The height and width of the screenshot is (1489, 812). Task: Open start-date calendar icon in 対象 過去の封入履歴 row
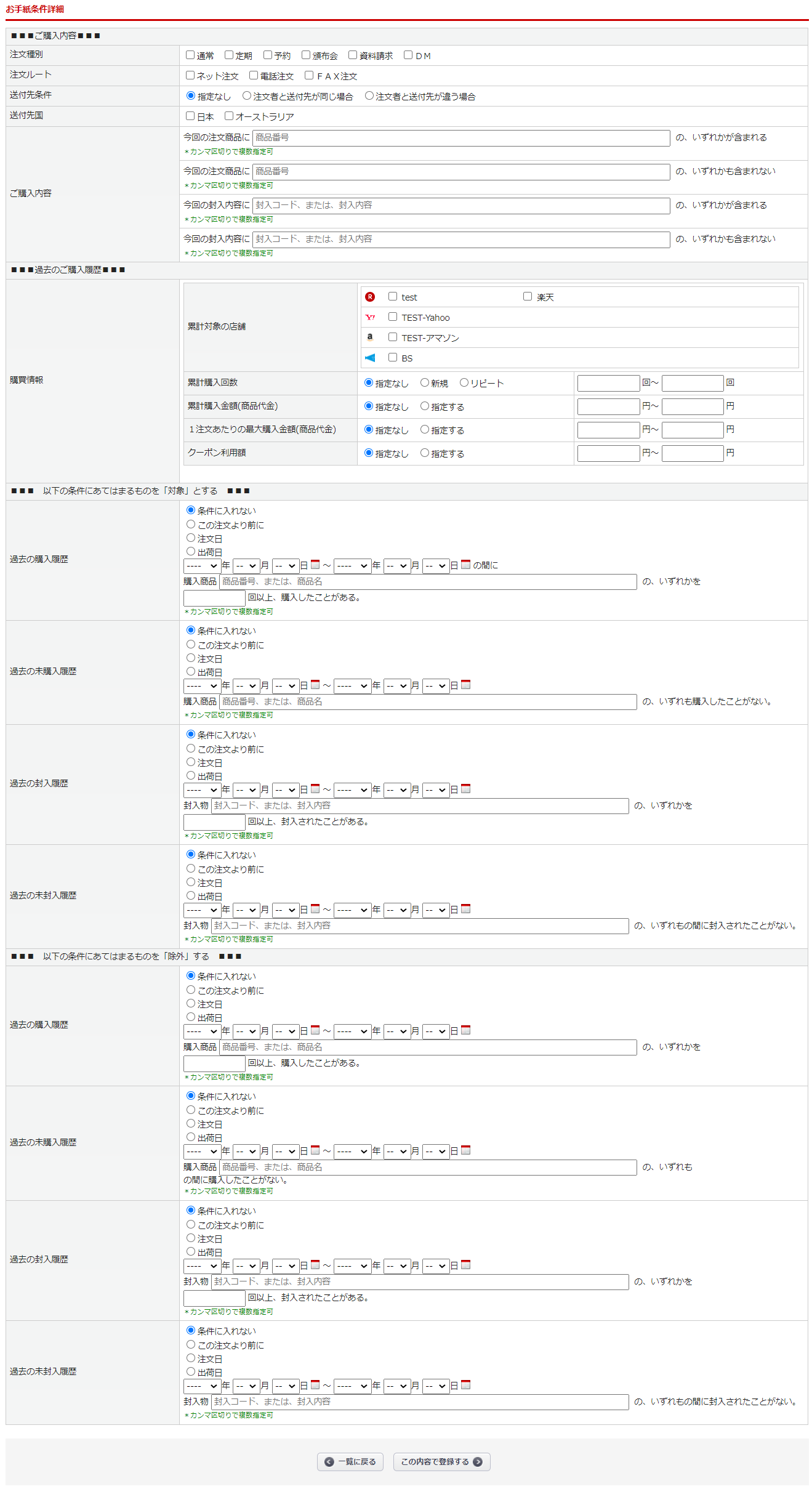(315, 788)
